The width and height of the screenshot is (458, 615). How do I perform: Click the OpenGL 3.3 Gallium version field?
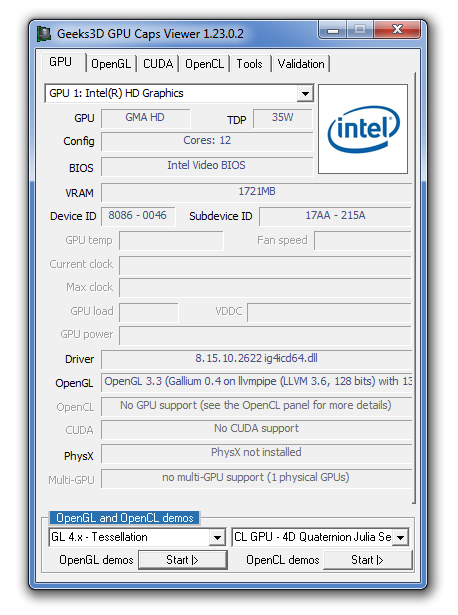point(256,382)
